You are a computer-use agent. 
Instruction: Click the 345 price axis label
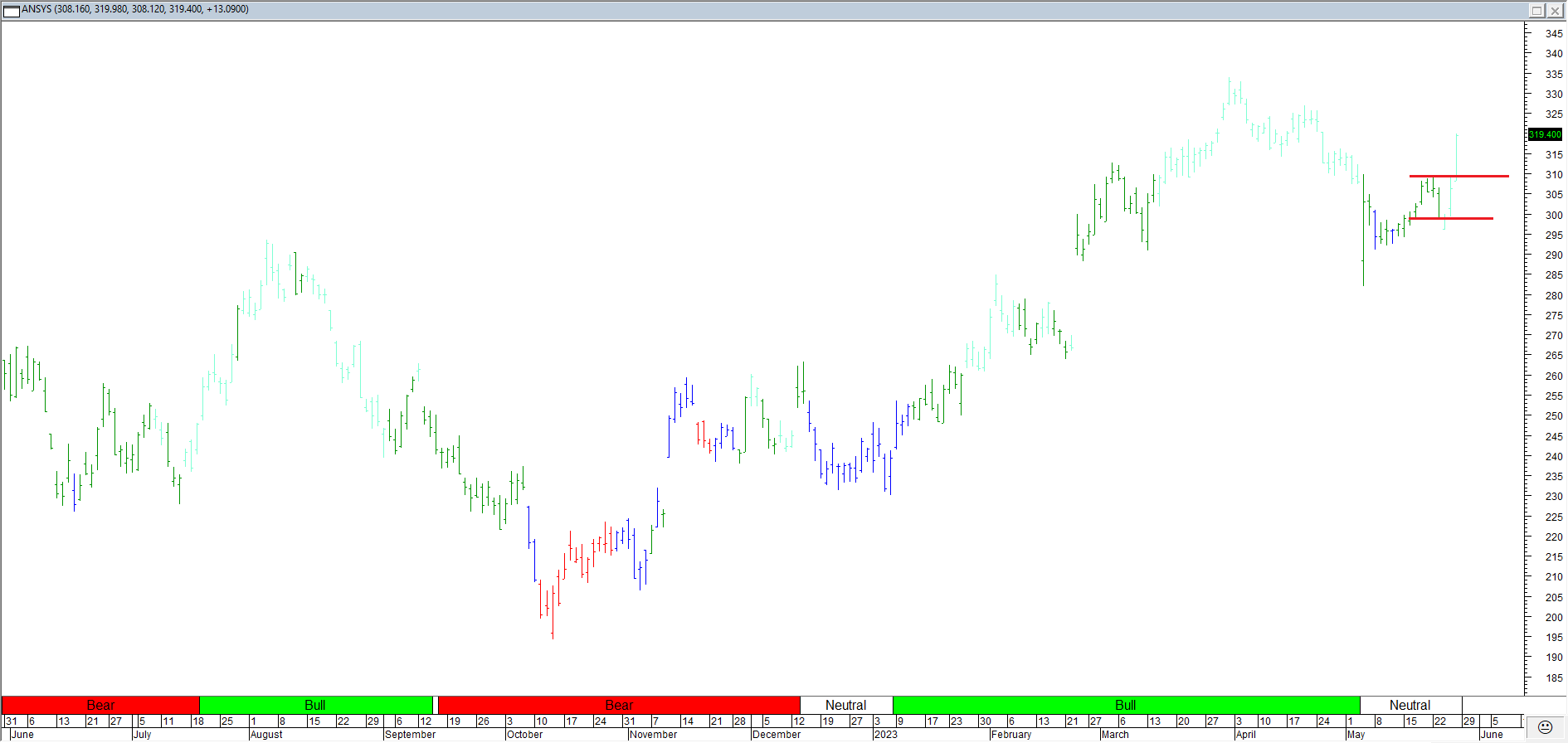pos(1554,34)
